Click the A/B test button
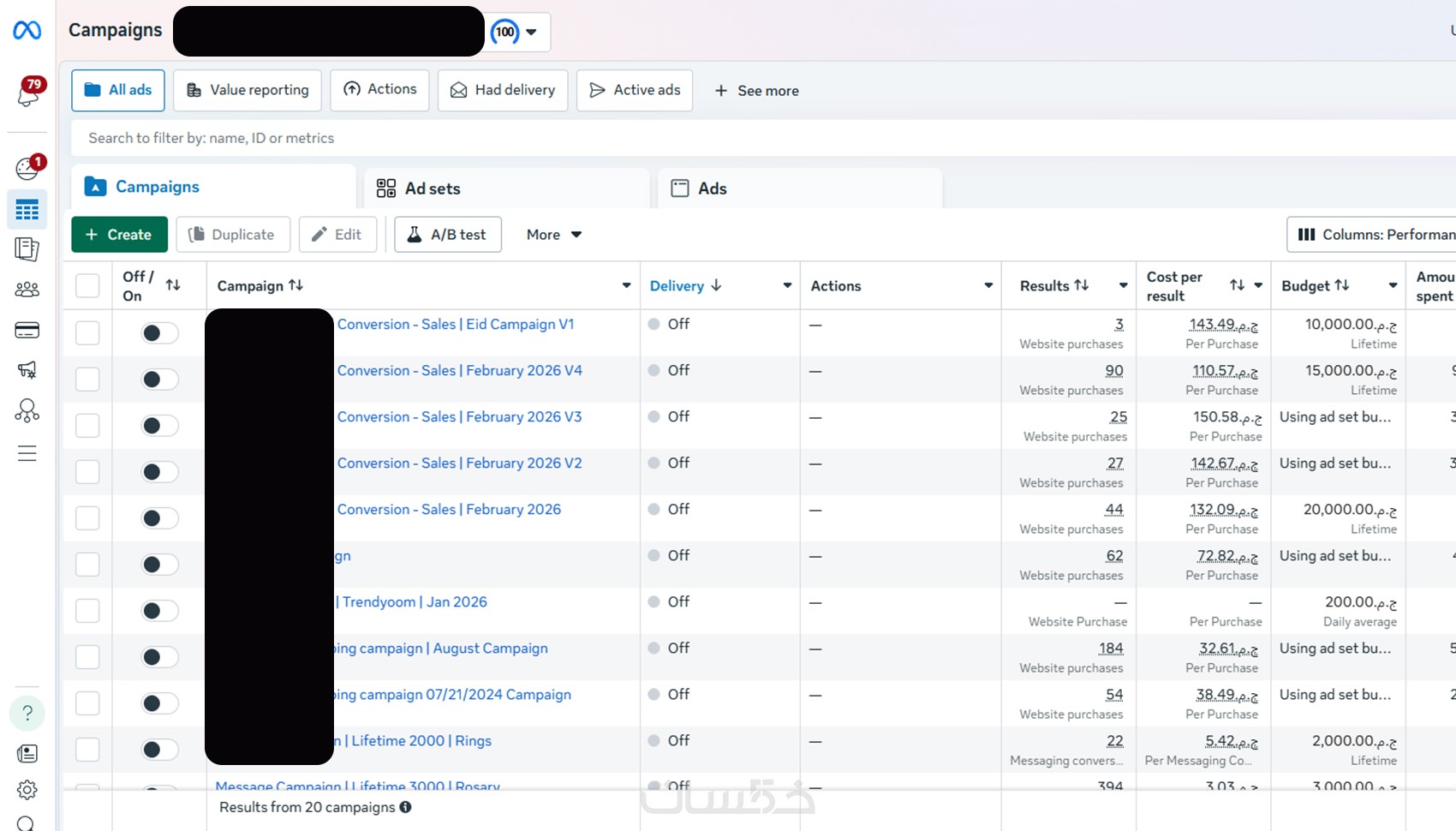This screenshot has height=831, width=1456. coord(448,235)
